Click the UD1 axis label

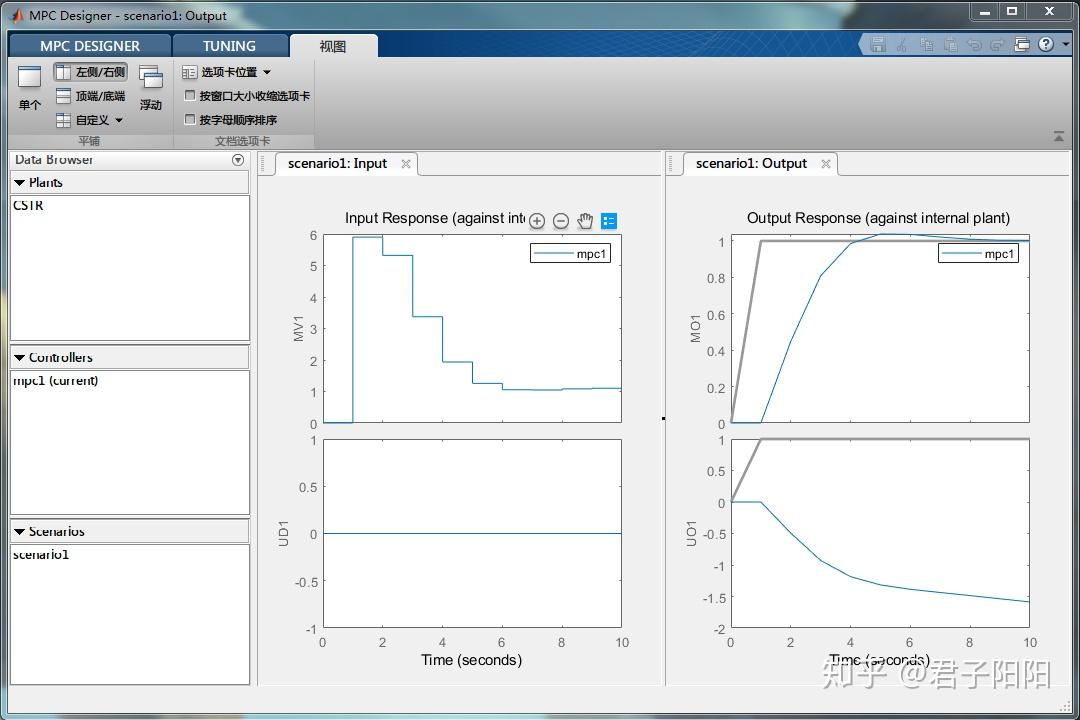[283, 533]
